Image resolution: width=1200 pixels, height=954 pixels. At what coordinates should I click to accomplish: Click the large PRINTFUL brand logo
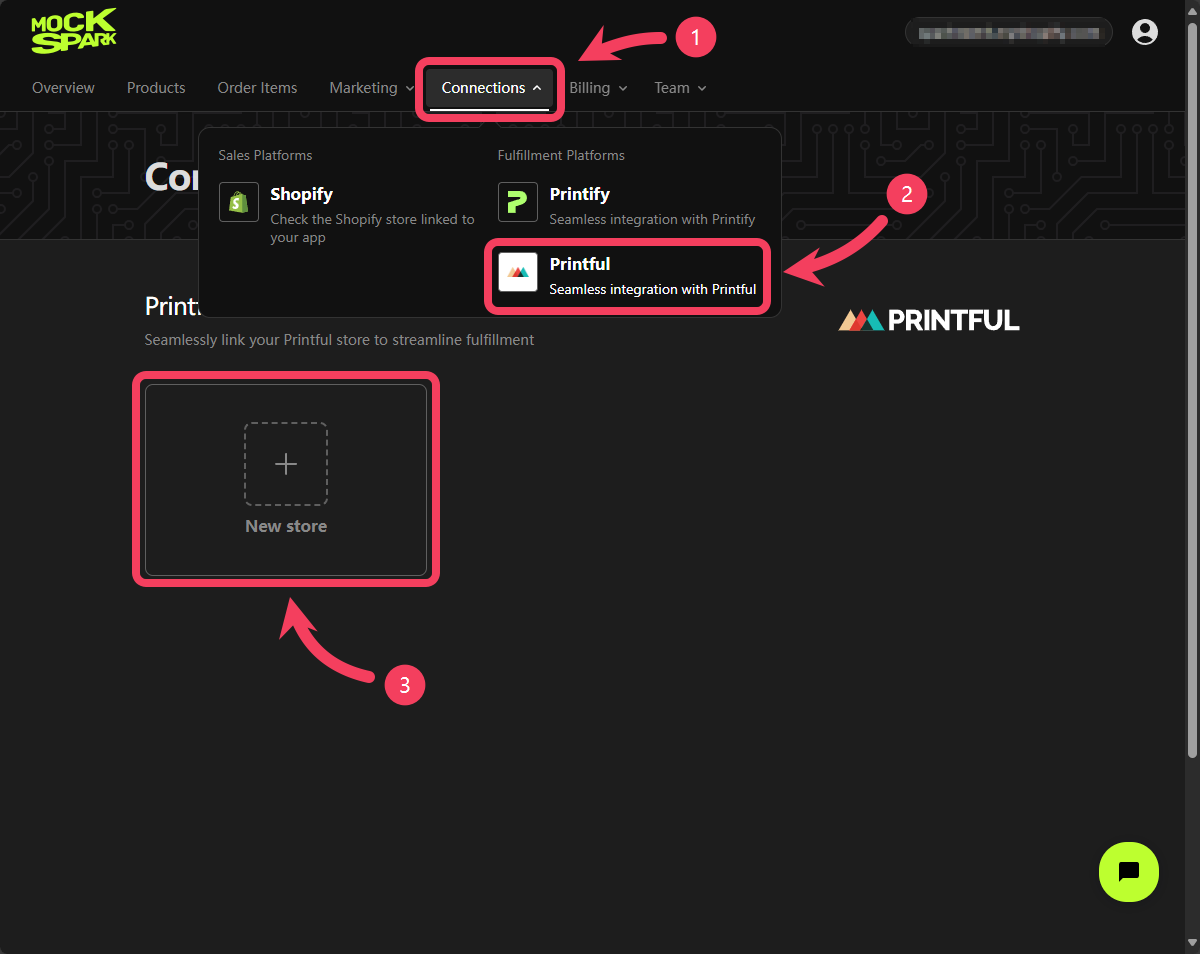point(929,320)
